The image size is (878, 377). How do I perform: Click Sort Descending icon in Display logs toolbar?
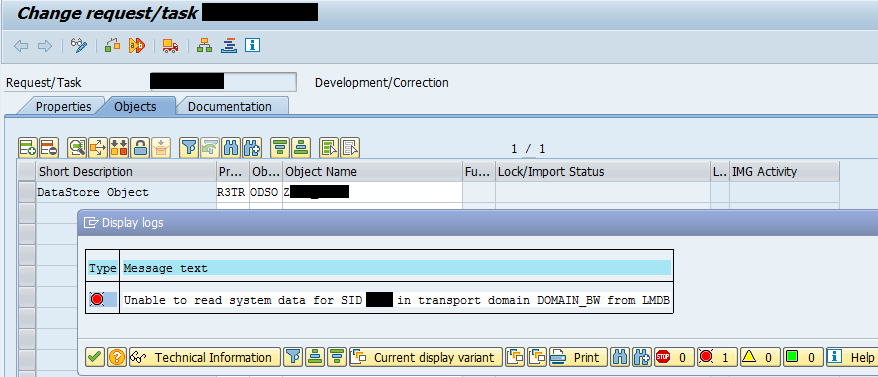337,357
